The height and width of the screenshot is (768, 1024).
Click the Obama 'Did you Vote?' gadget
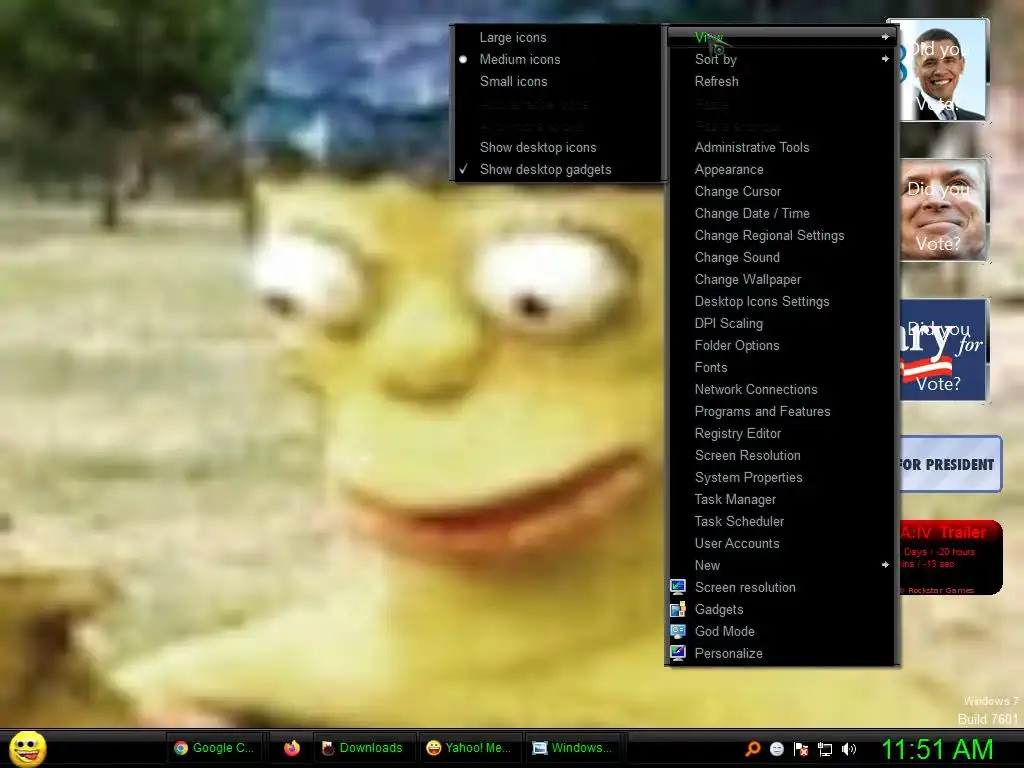[x=943, y=70]
